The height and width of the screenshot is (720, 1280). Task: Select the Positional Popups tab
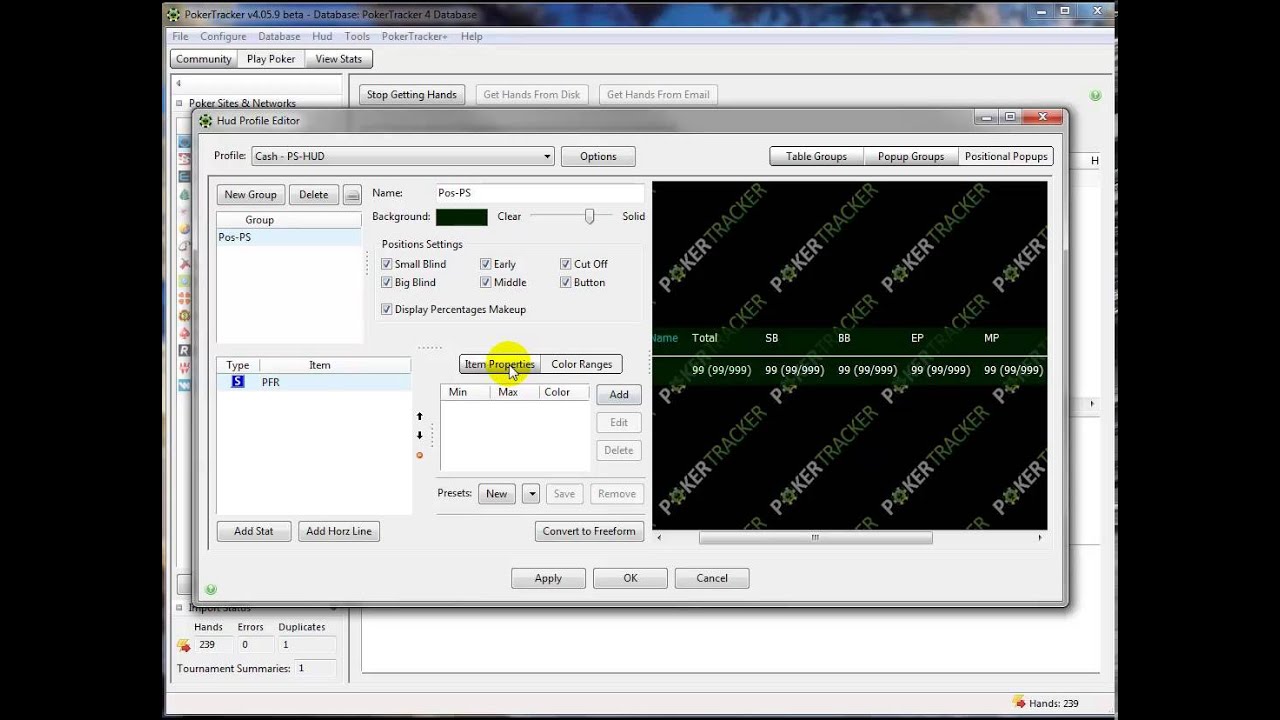(1006, 156)
